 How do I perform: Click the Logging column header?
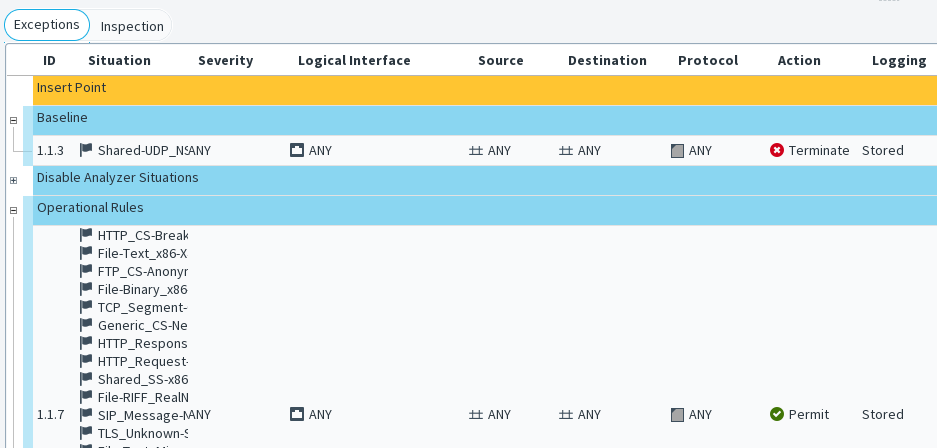point(899,61)
